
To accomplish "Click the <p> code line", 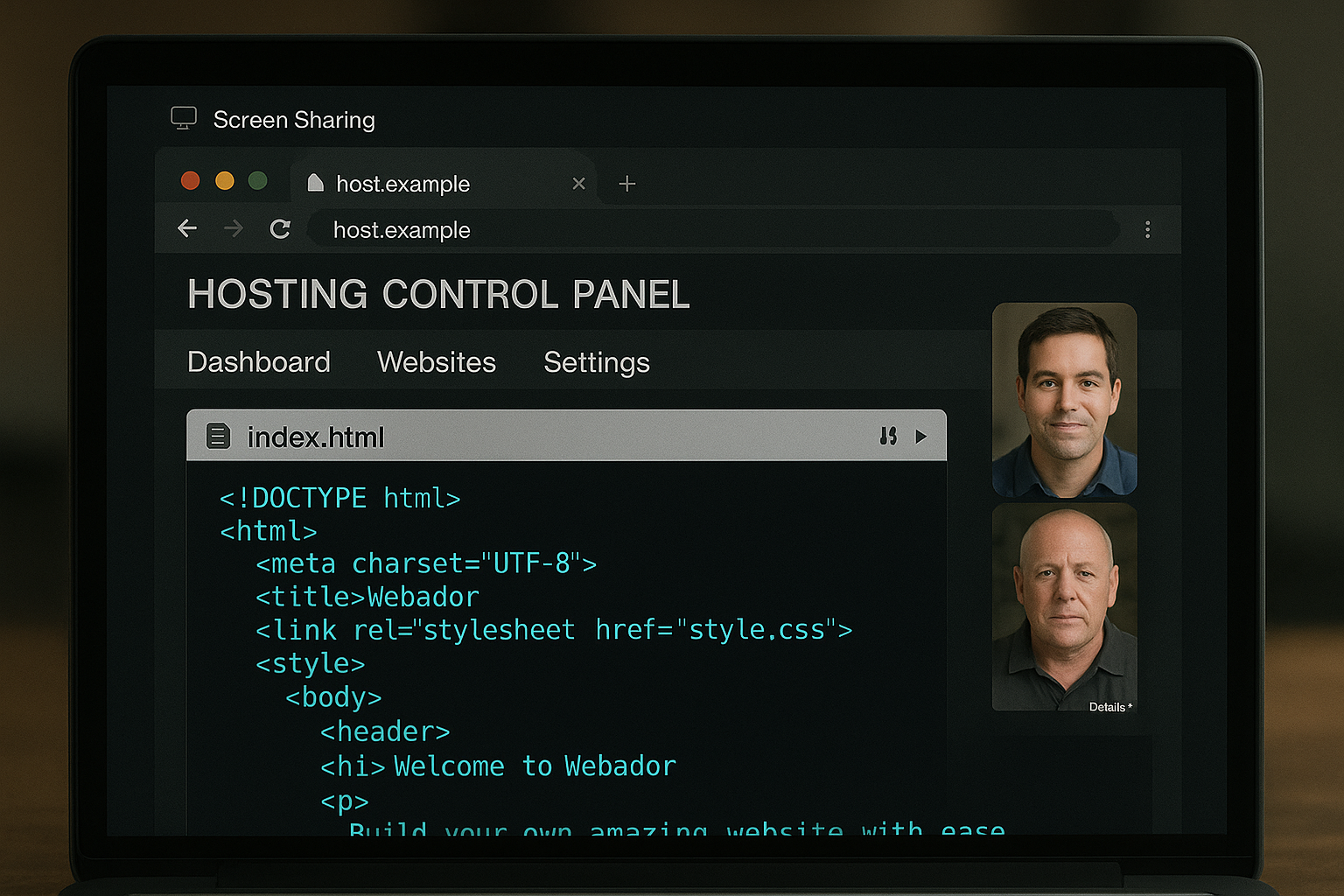I will [x=344, y=801].
